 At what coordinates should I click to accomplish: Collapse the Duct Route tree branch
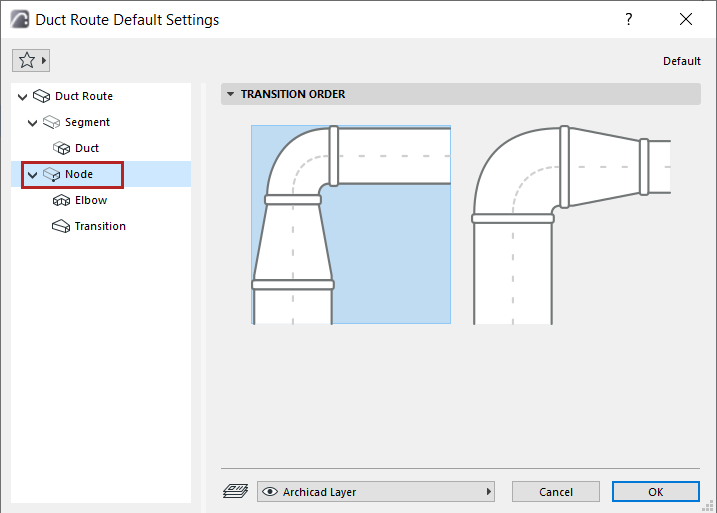click(22, 96)
